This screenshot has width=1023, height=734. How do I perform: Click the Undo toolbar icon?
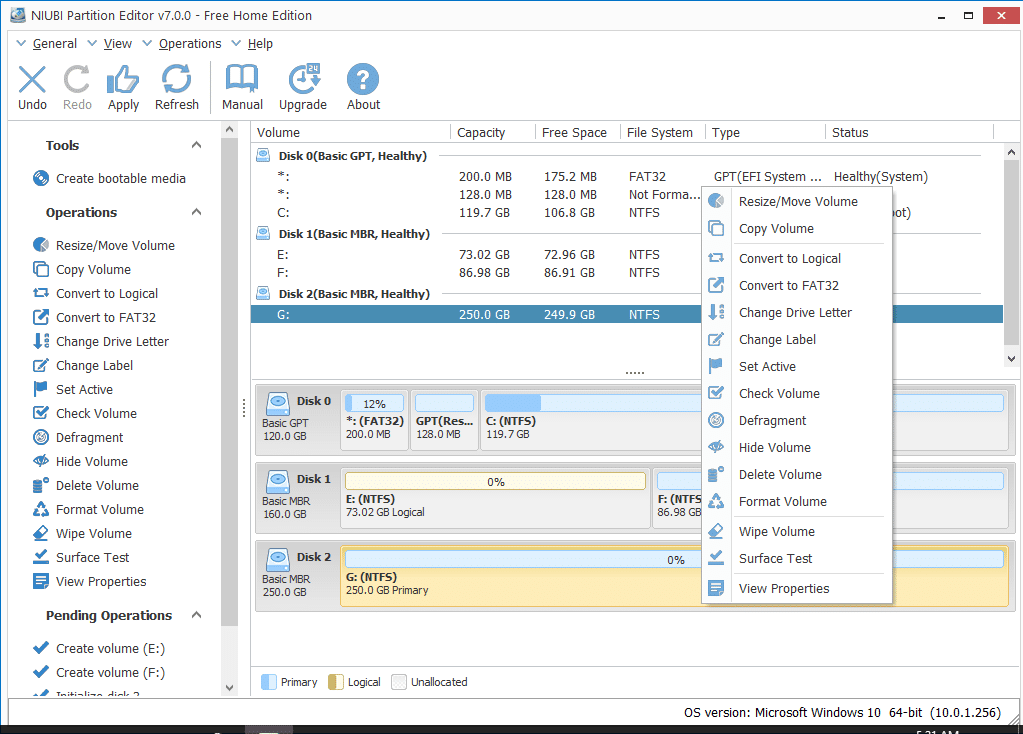tap(32, 80)
